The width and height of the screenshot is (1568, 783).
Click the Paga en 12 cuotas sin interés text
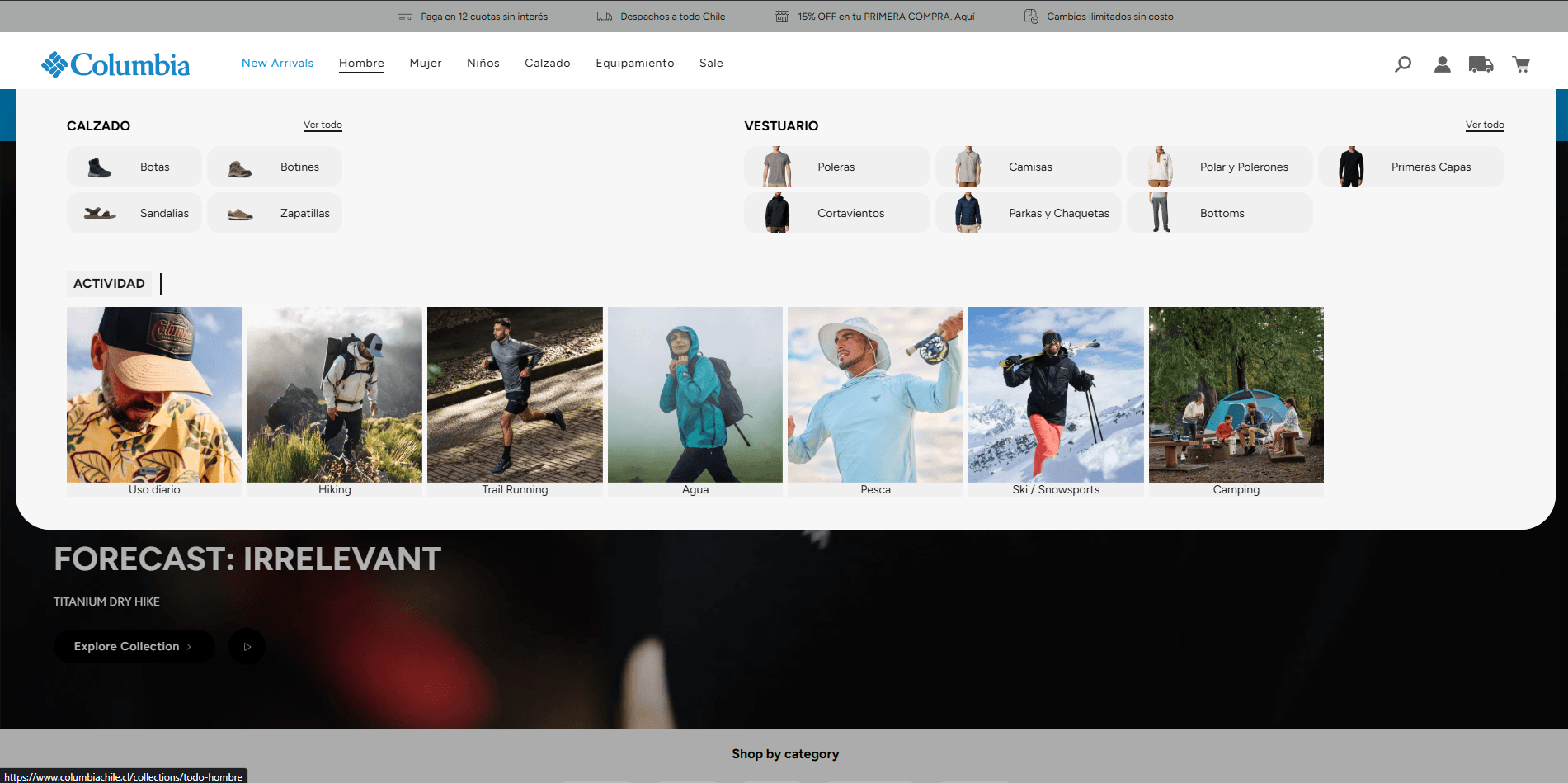point(484,17)
